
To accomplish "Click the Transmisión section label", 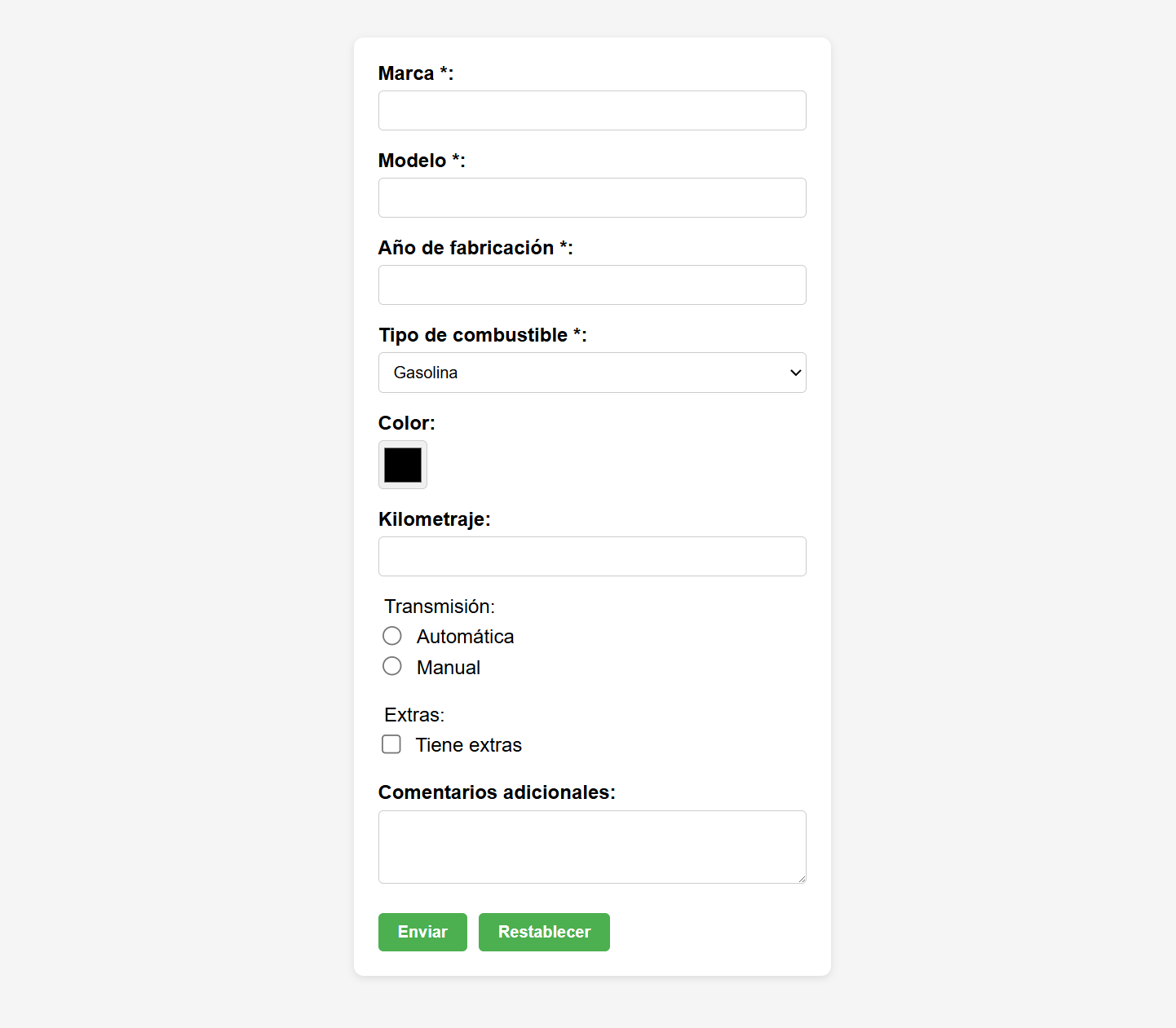I will pyautogui.click(x=440, y=607).
